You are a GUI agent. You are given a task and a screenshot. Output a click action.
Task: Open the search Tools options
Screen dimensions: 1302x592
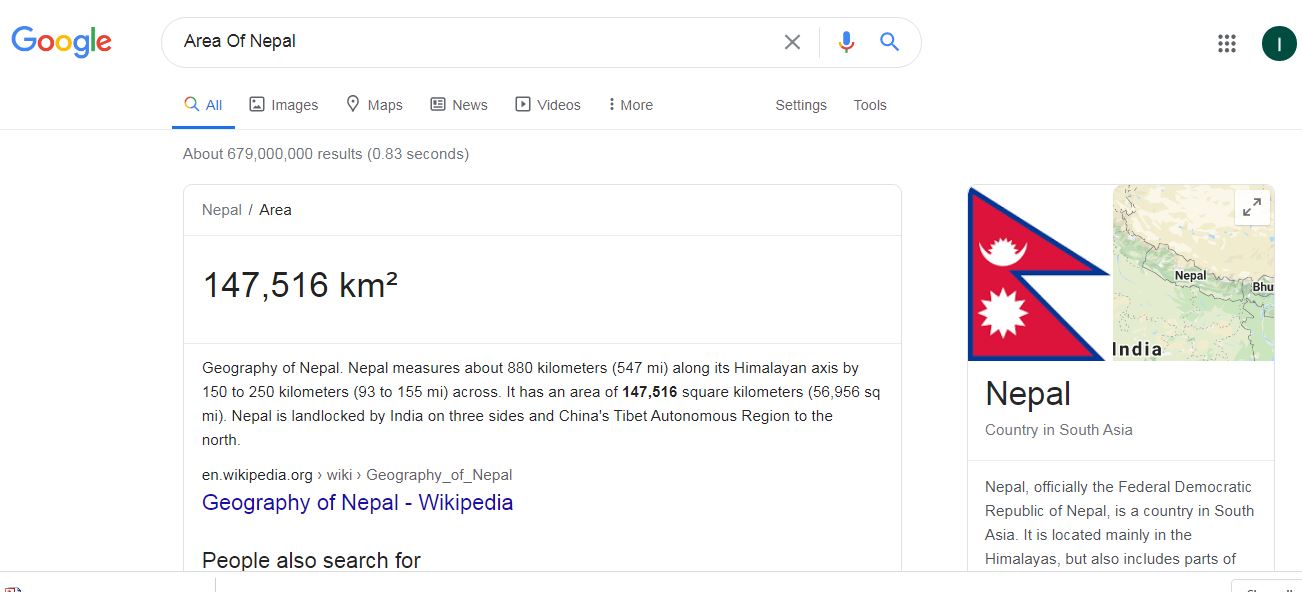[x=870, y=105]
